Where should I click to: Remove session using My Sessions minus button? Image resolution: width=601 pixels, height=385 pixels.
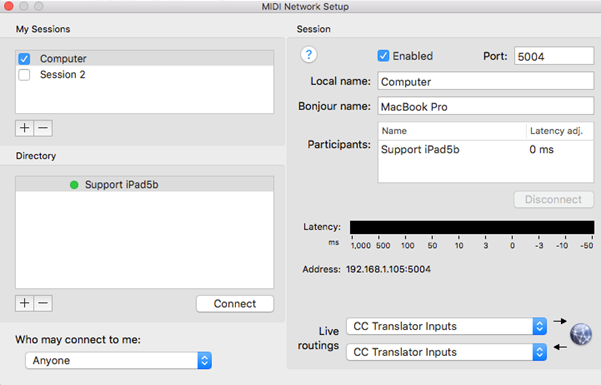43,128
